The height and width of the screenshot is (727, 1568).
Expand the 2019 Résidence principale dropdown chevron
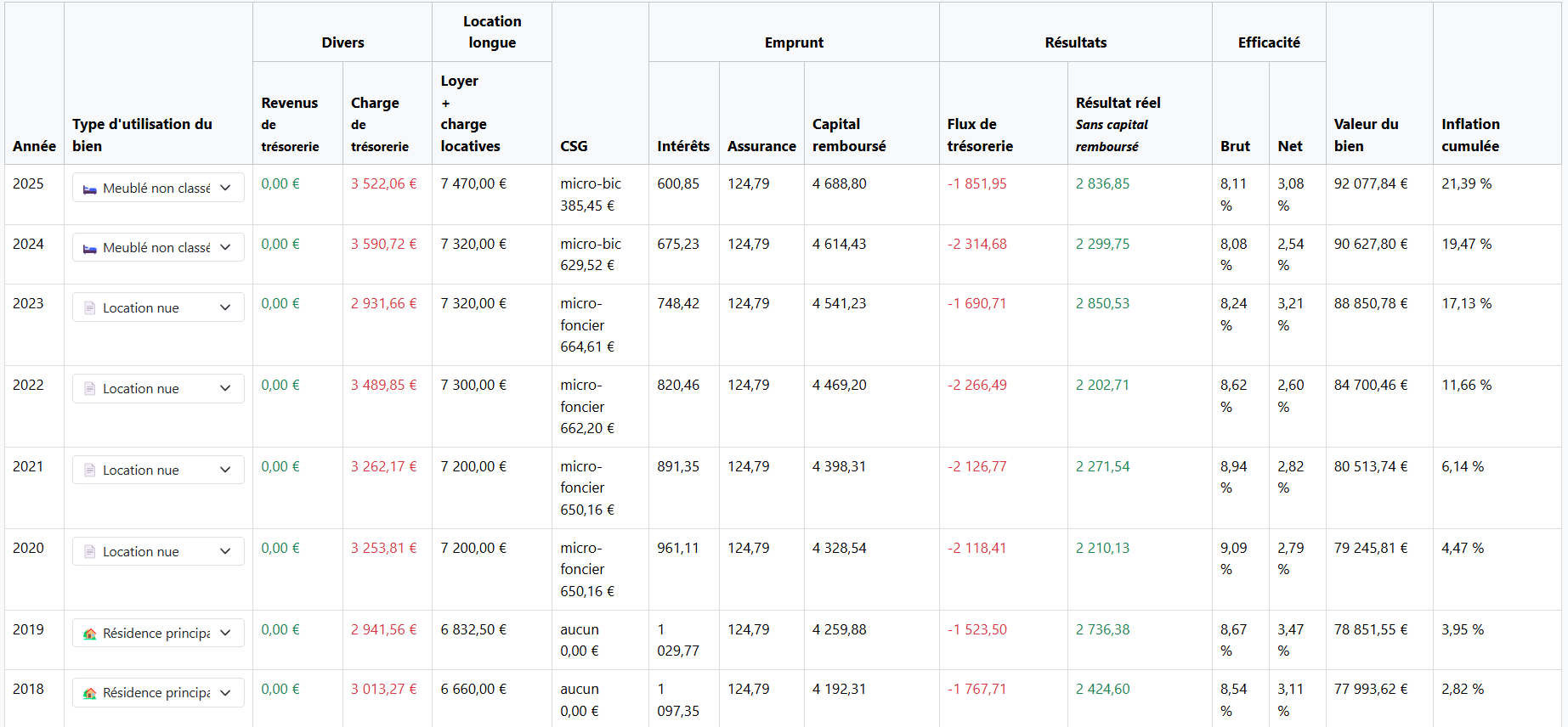(225, 633)
